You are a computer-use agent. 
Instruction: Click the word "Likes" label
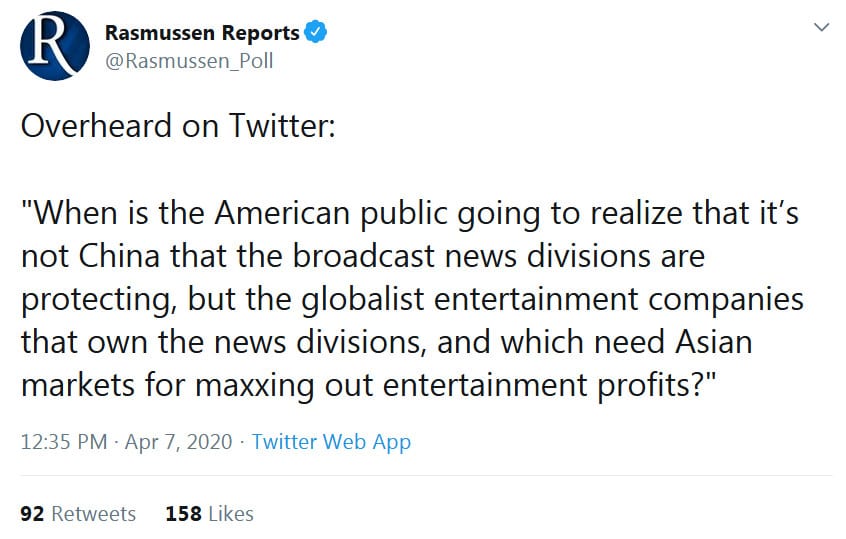click(231, 514)
